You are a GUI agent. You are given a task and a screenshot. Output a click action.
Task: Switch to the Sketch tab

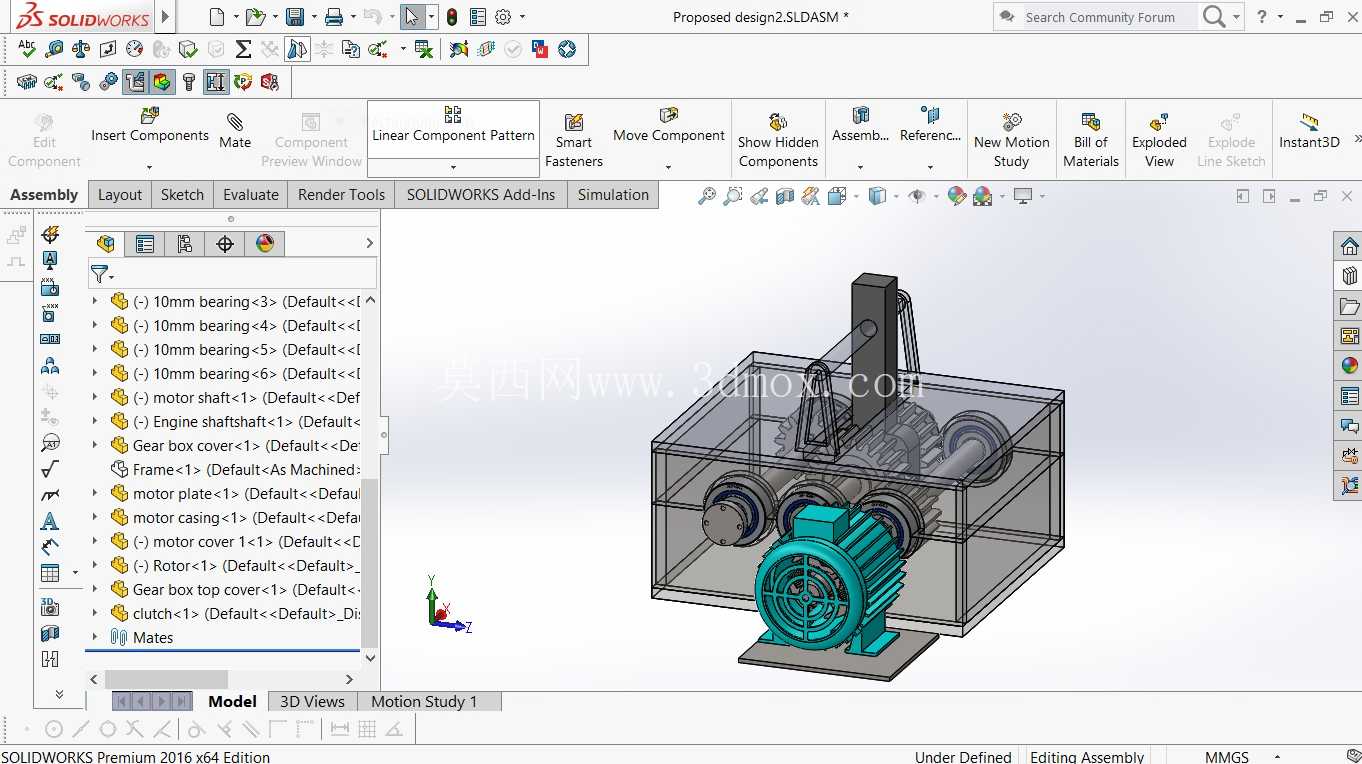(x=182, y=195)
